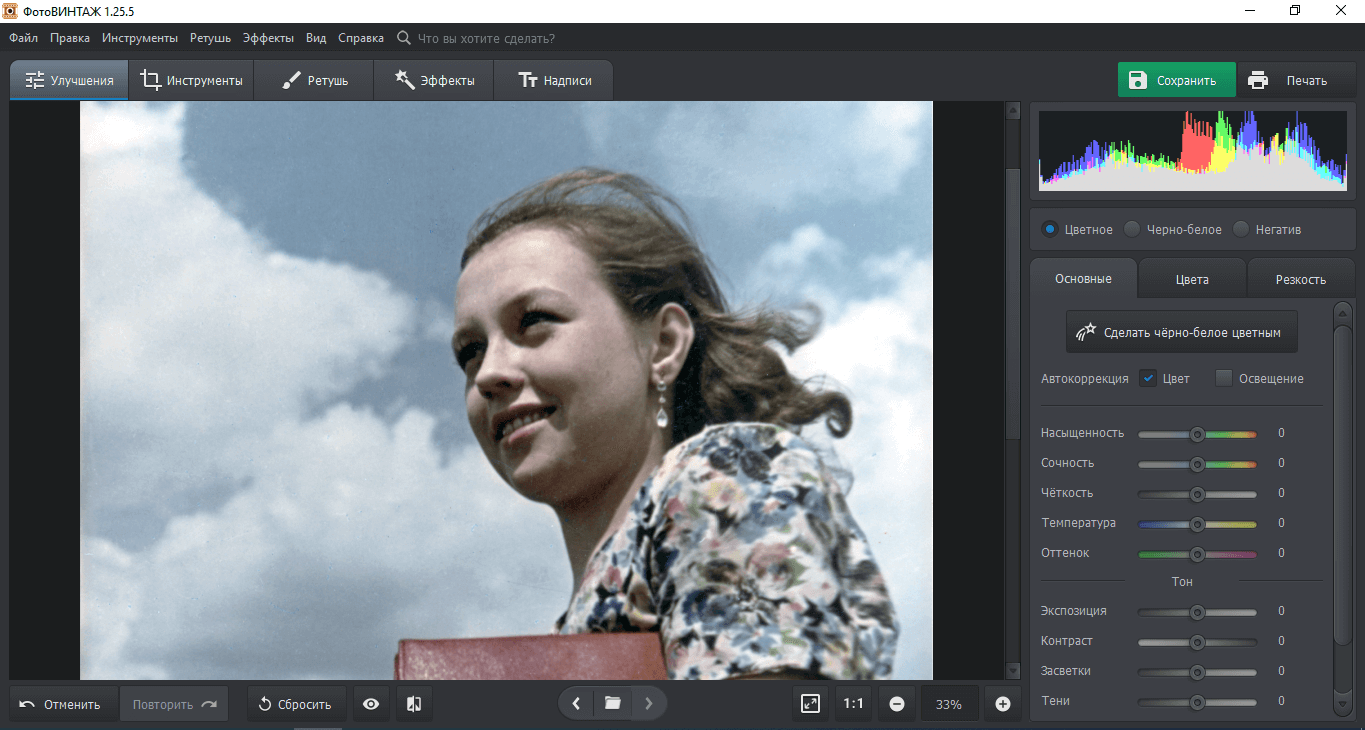Click the image vertical scrollbar down arrow

[x=1013, y=671]
